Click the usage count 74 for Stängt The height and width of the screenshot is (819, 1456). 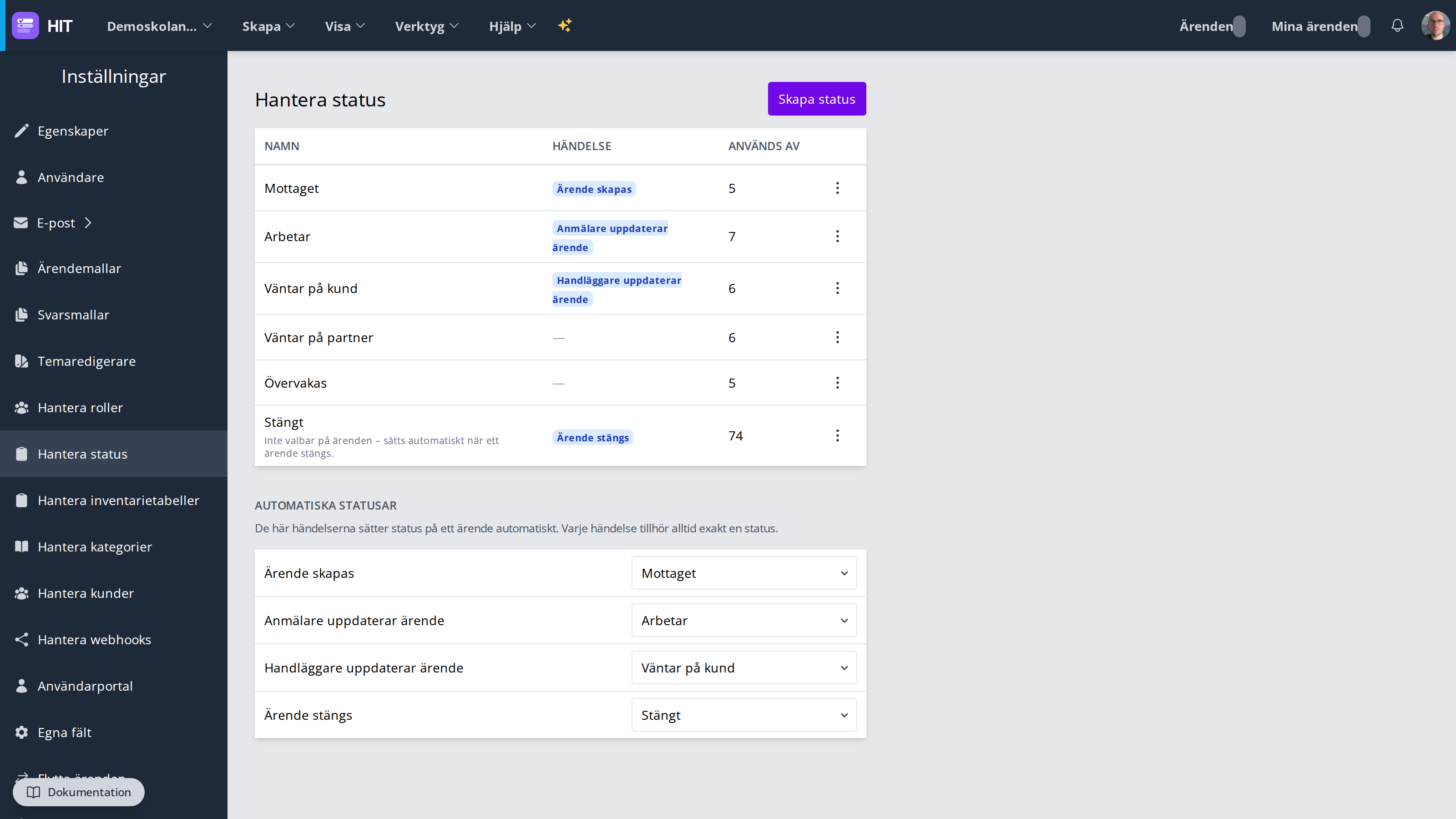(735, 435)
